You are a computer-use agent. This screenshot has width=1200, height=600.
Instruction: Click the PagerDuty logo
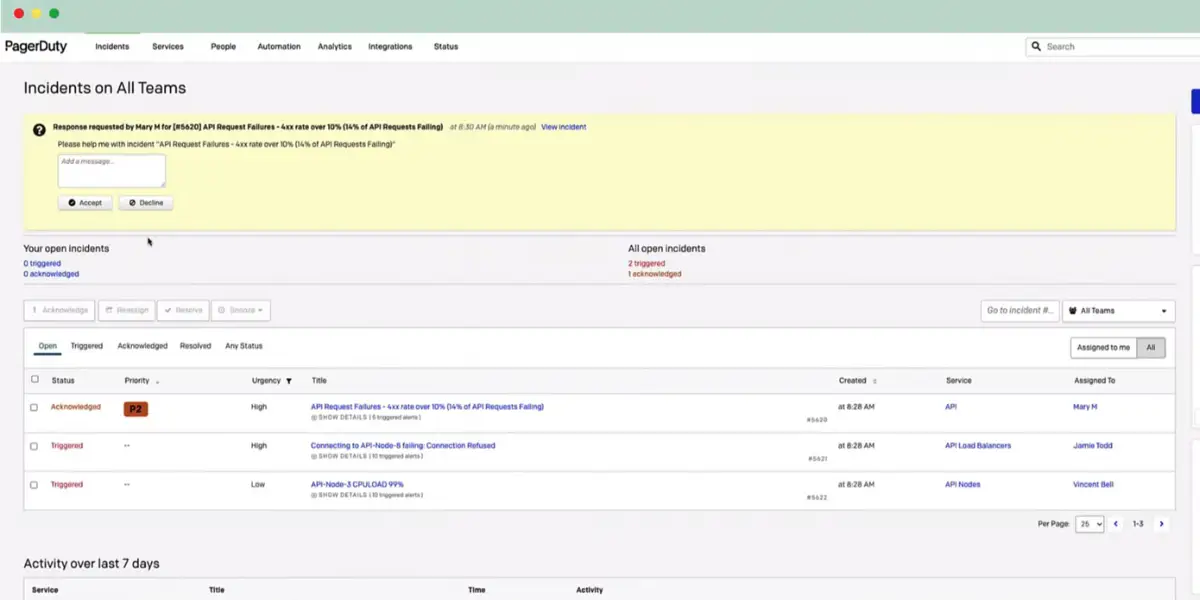(x=37, y=46)
